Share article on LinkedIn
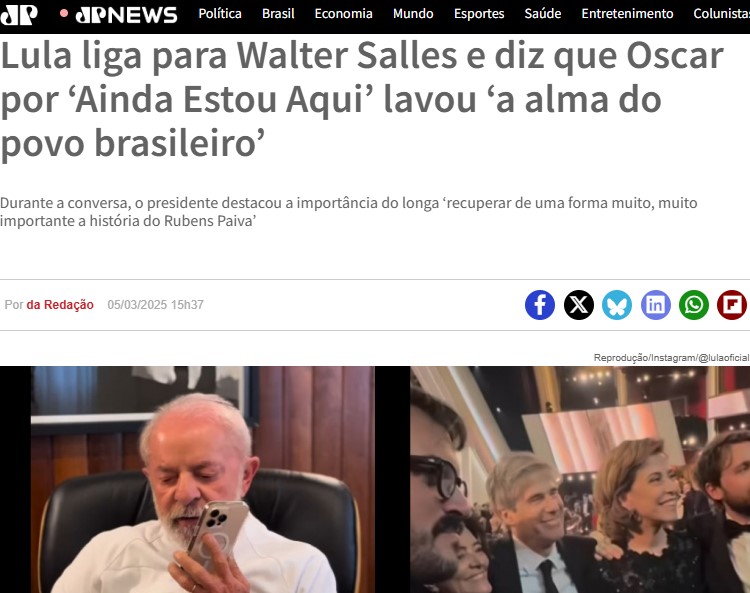 (x=655, y=305)
